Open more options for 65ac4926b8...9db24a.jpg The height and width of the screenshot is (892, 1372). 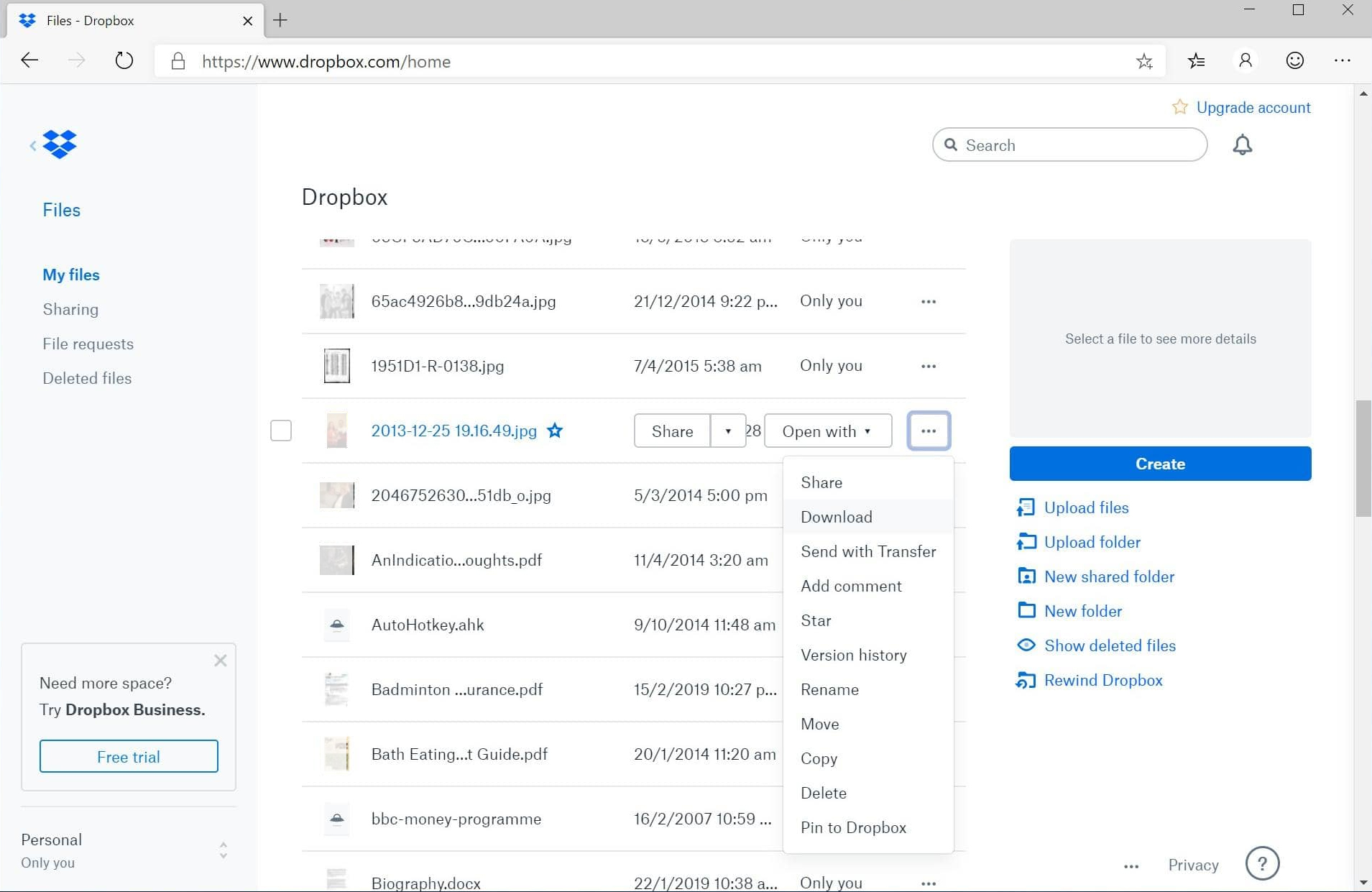[x=929, y=301]
